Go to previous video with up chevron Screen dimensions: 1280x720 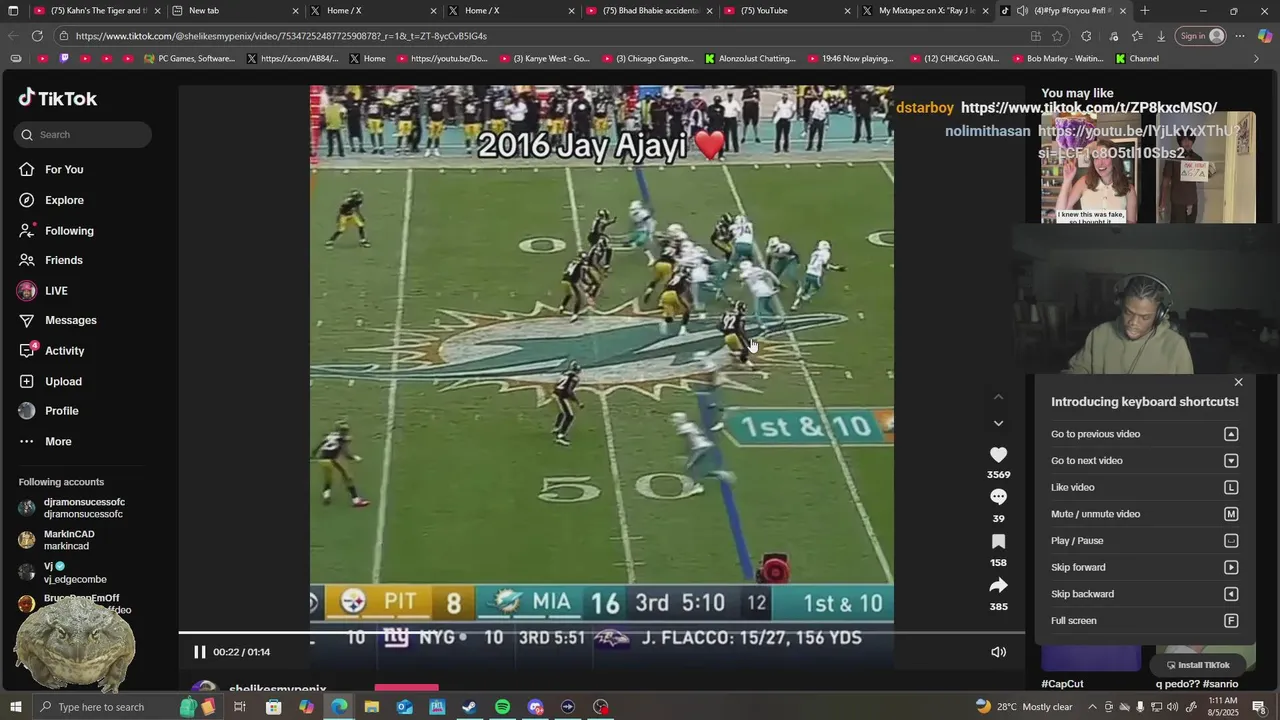[x=998, y=397]
